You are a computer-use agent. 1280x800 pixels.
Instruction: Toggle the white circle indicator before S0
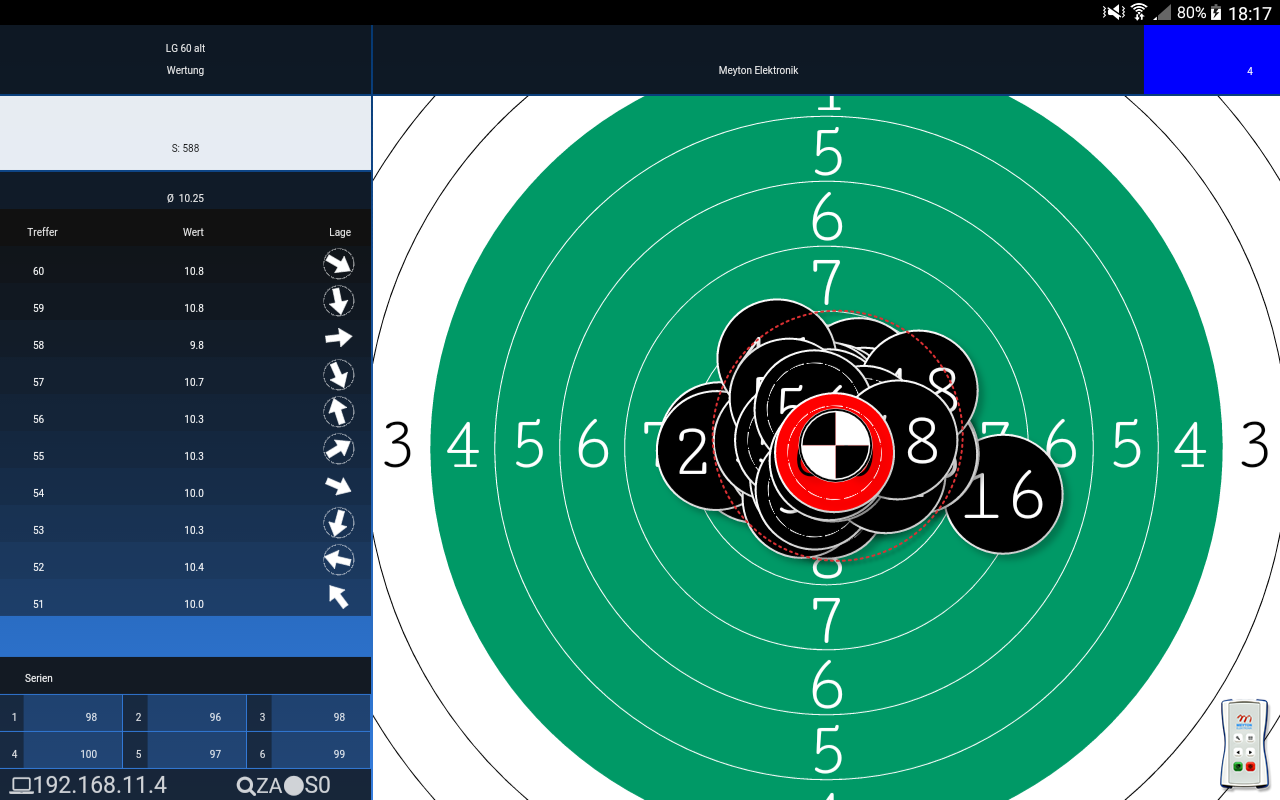pyautogui.click(x=293, y=786)
